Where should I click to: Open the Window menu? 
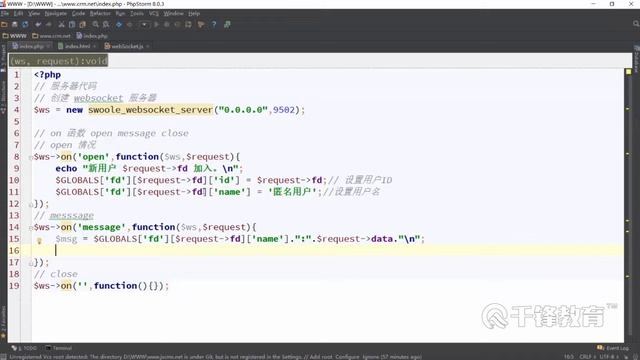[173, 13]
